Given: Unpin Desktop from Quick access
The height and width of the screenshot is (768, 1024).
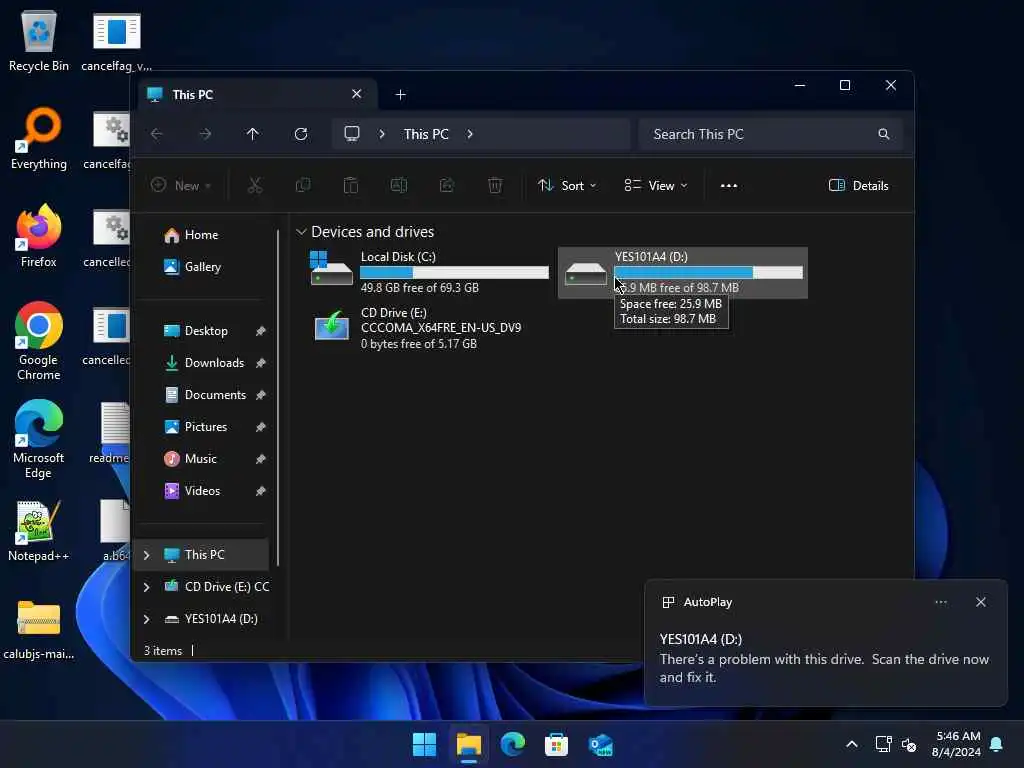Looking at the screenshot, I should [x=261, y=331].
